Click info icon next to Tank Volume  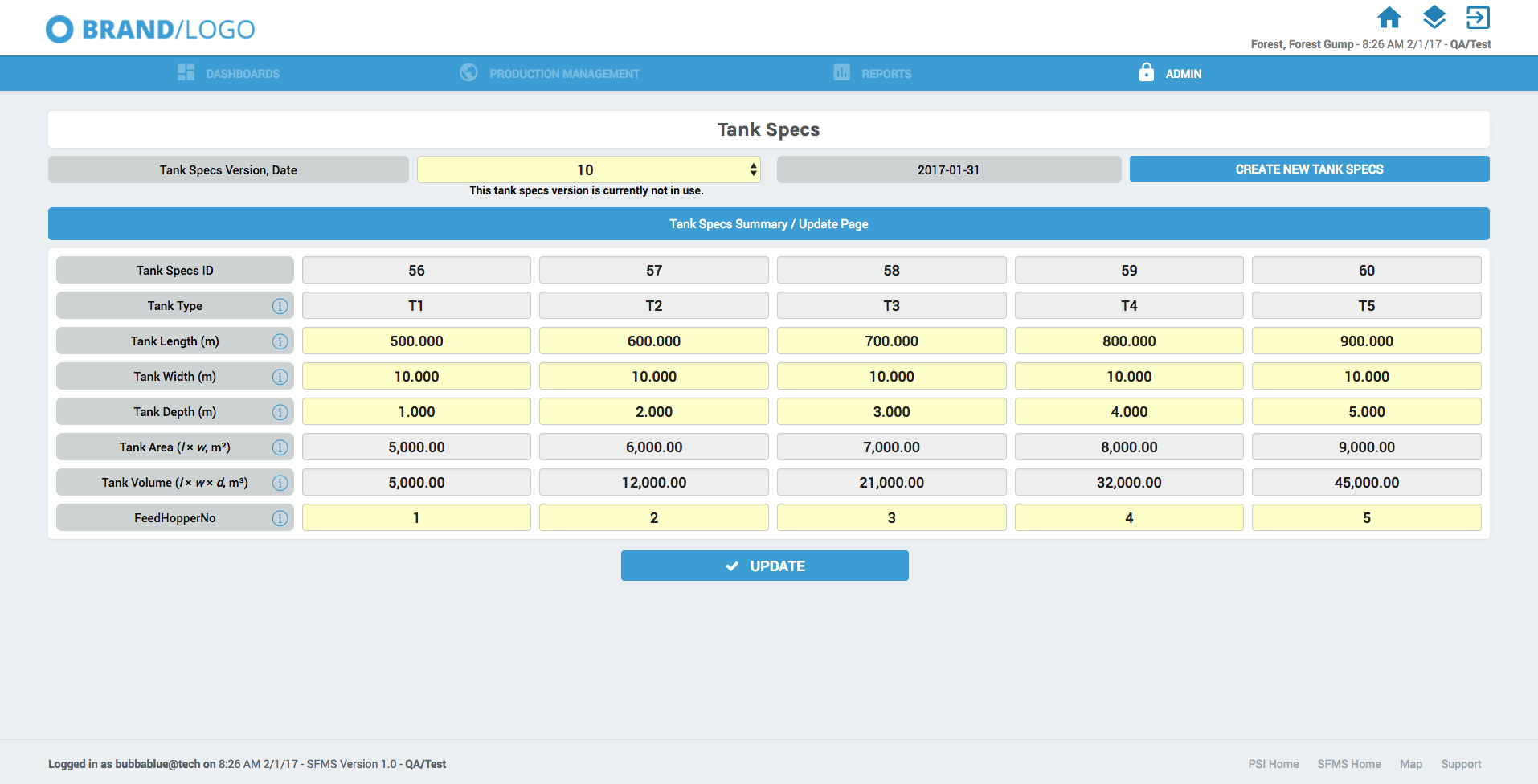280,483
